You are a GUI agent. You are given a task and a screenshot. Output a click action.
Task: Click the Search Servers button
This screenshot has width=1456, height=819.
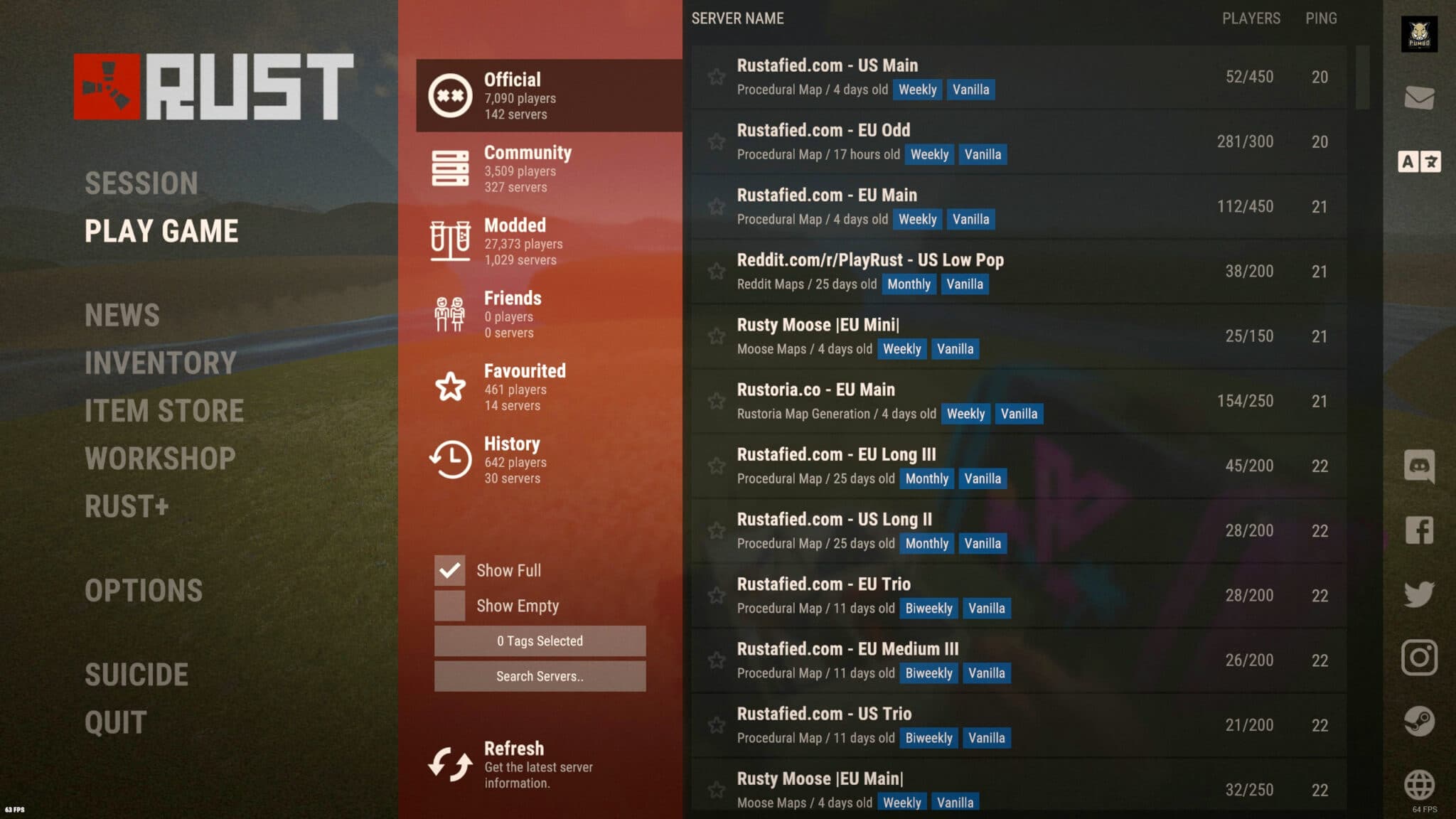[540, 675]
